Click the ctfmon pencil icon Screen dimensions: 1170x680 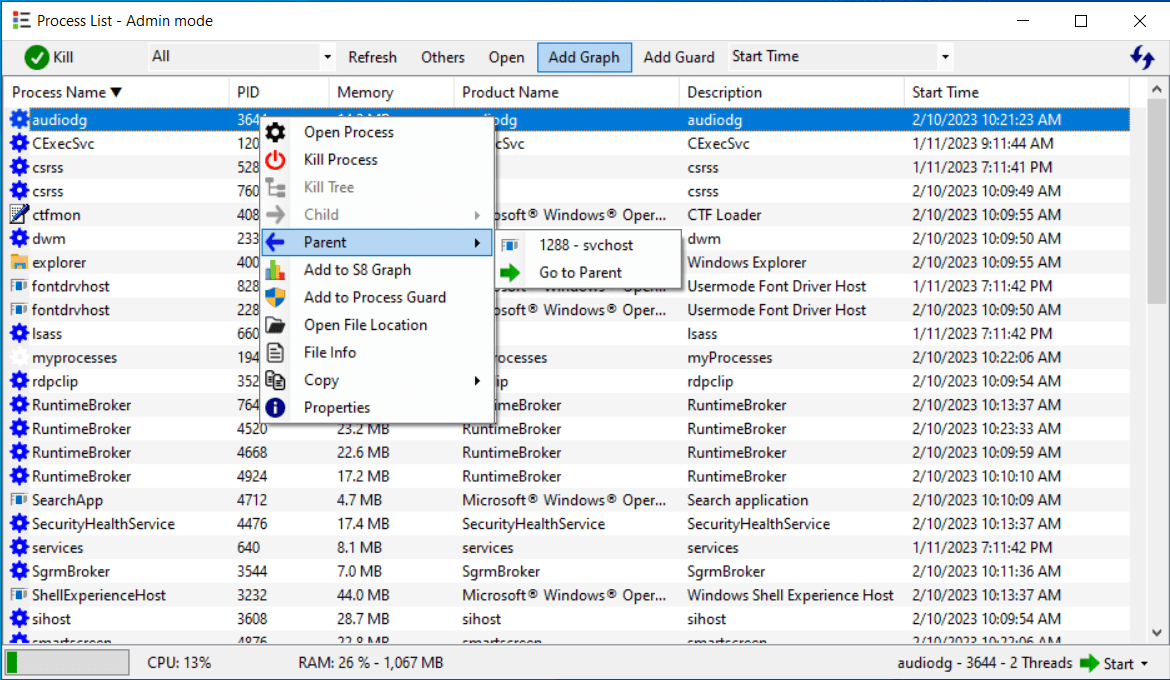19,214
